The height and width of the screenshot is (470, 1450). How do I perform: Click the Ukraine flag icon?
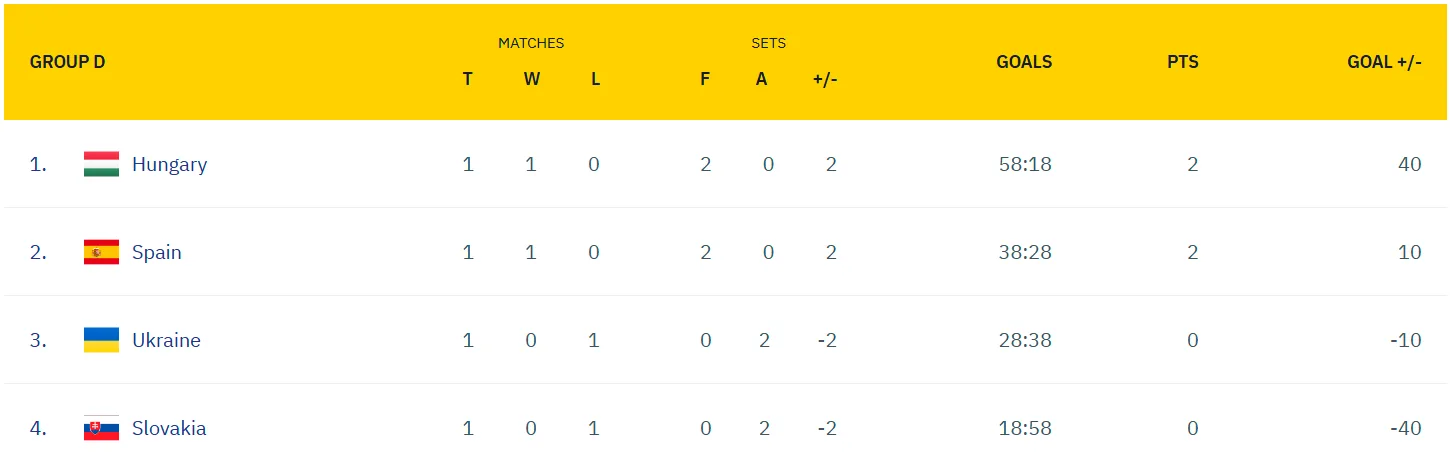(101, 340)
